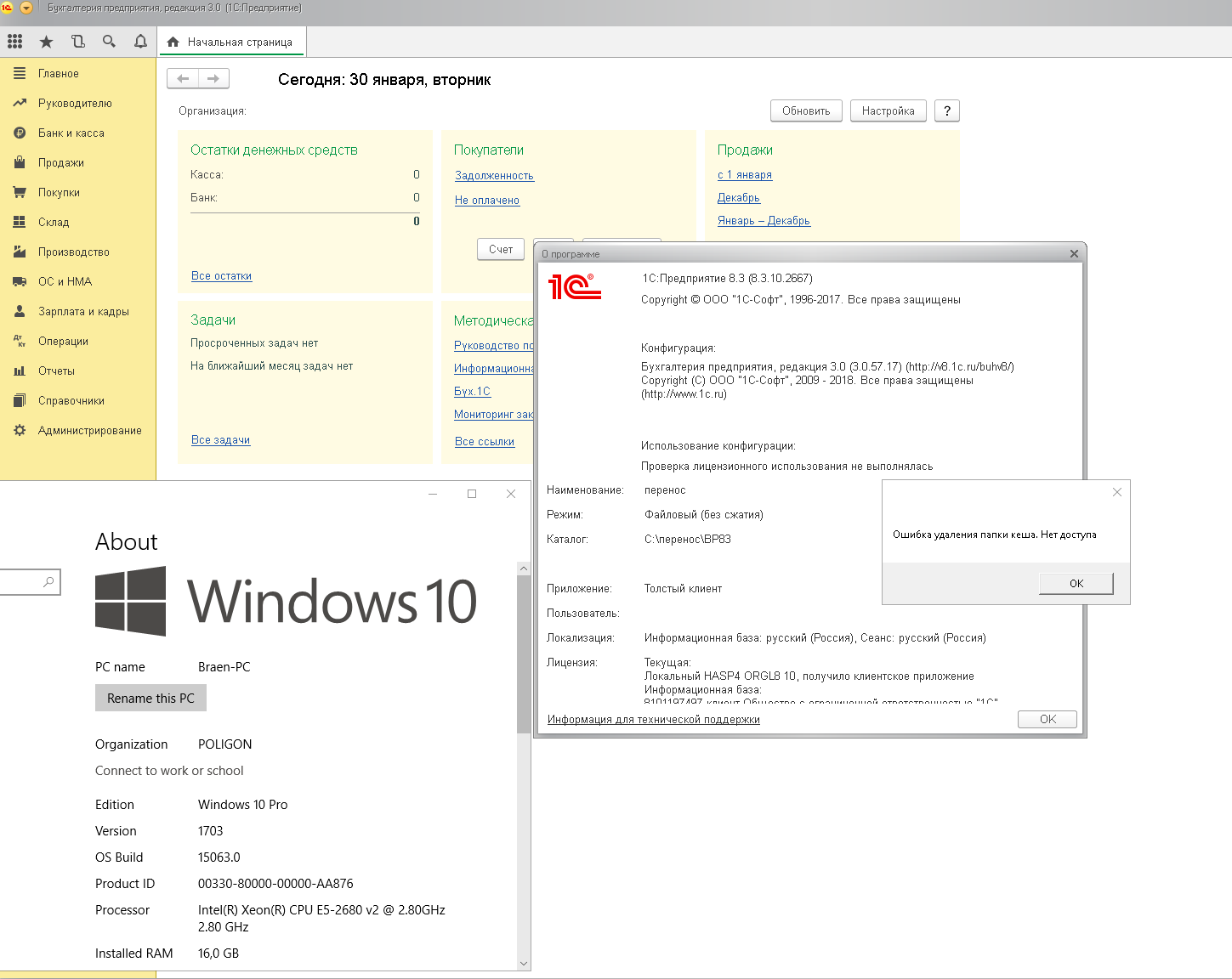Click Отчеты chart icon
Screen dimensions: 1232x979
(x=20, y=371)
